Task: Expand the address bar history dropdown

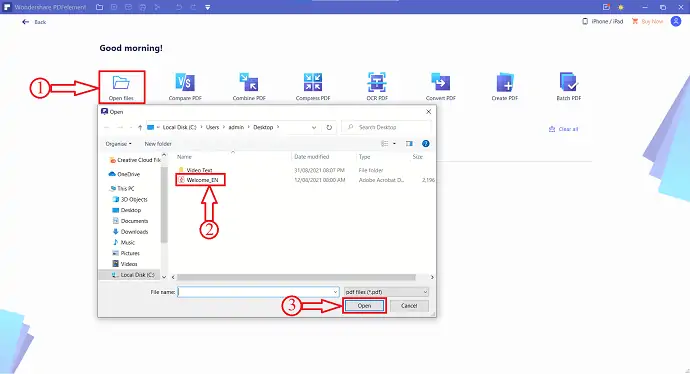Action: point(314,127)
